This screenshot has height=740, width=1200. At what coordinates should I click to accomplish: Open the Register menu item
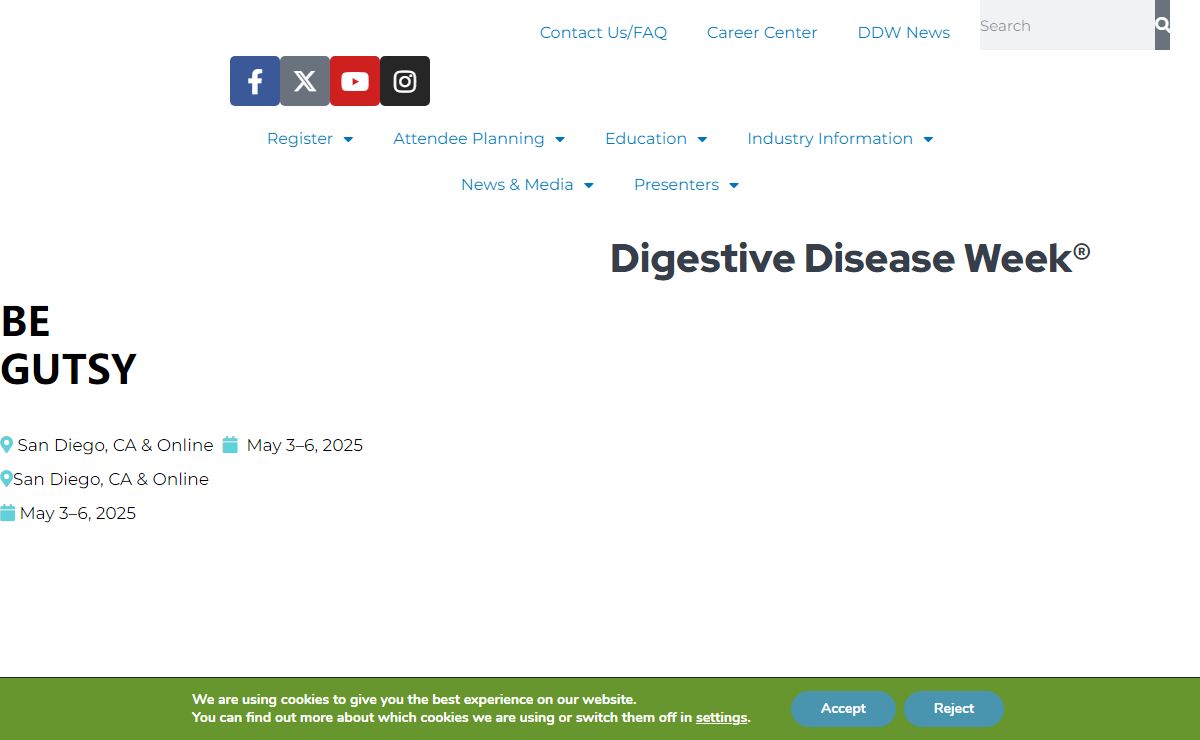300,139
